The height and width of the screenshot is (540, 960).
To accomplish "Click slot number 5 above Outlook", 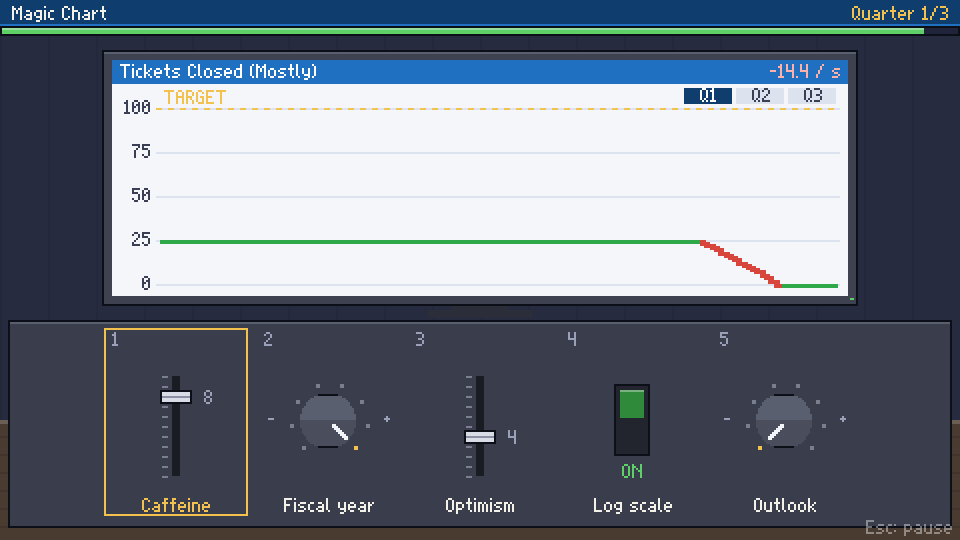I will coord(724,339).
